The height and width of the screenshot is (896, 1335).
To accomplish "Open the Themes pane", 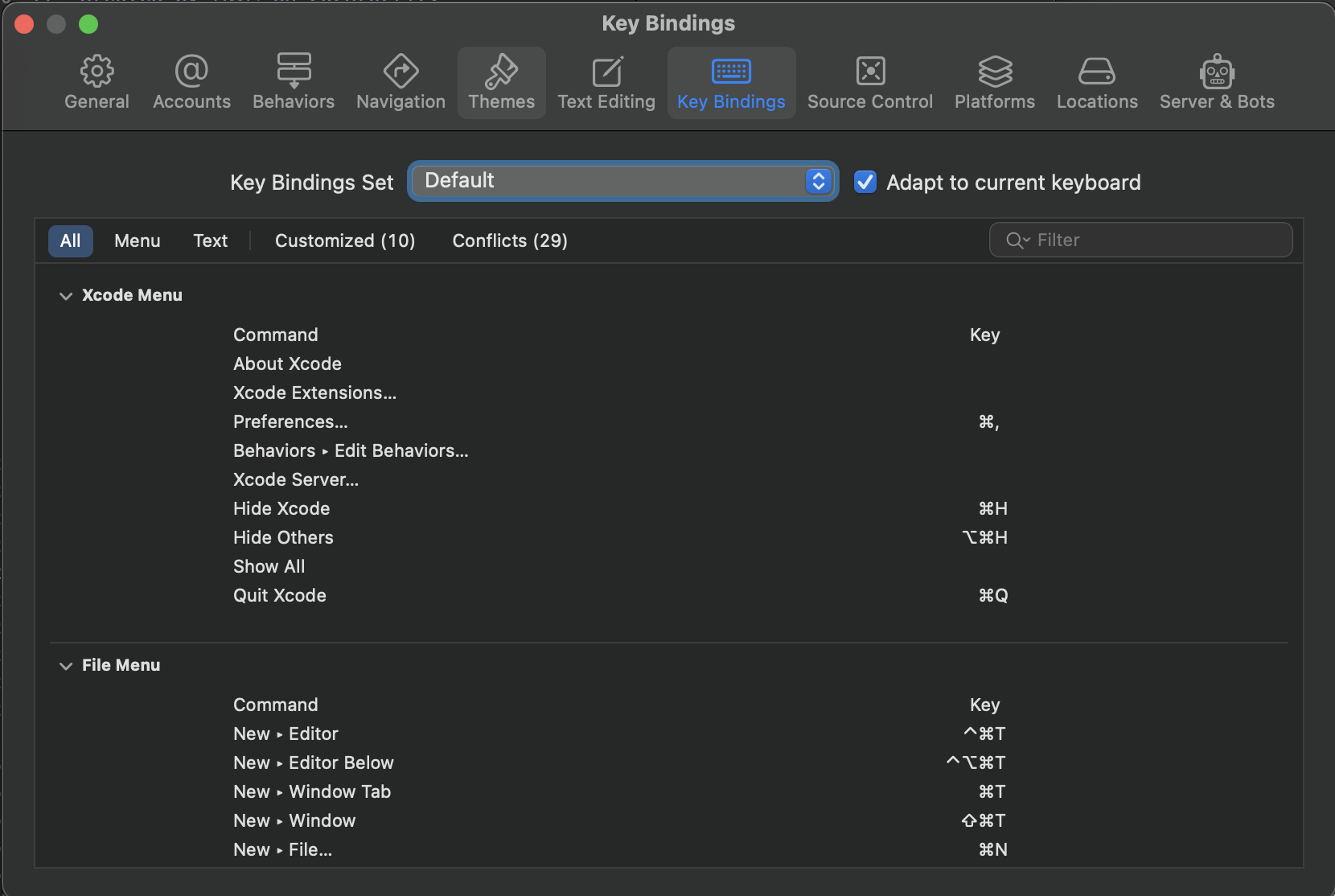I will [x=502, y=83].
